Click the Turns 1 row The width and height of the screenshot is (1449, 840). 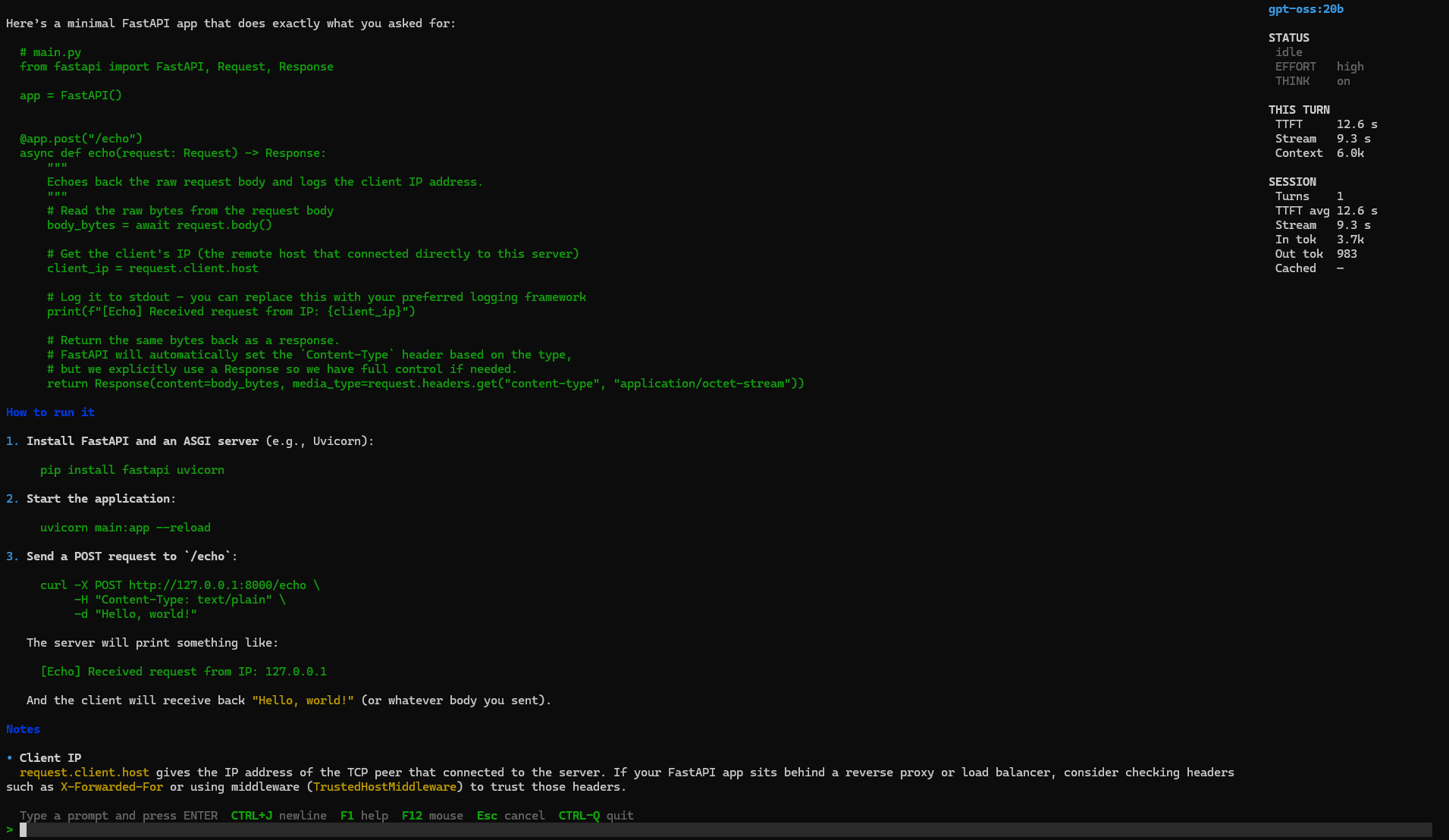(1309, 196)
